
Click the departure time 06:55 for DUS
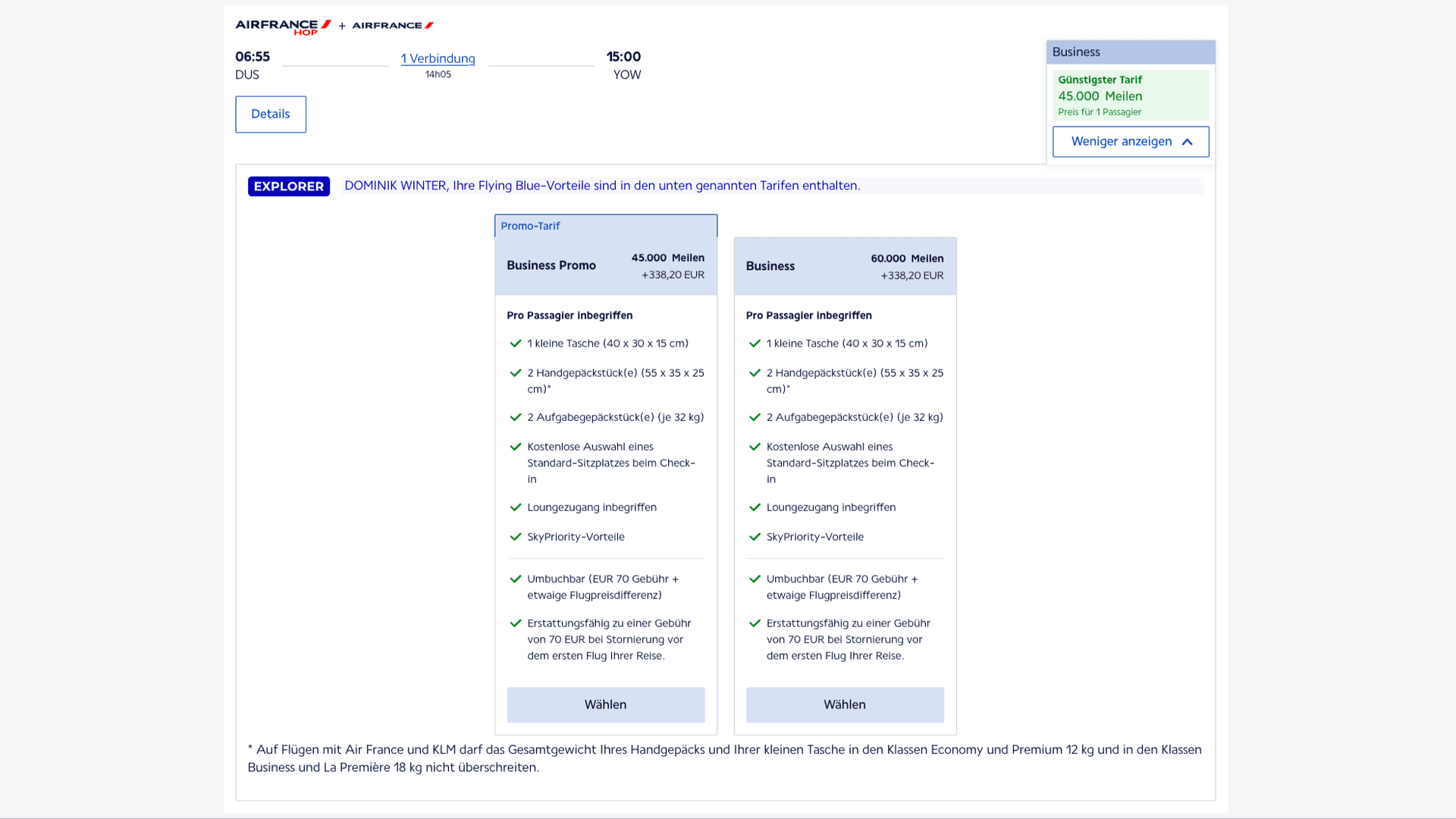tap(252, 56)
